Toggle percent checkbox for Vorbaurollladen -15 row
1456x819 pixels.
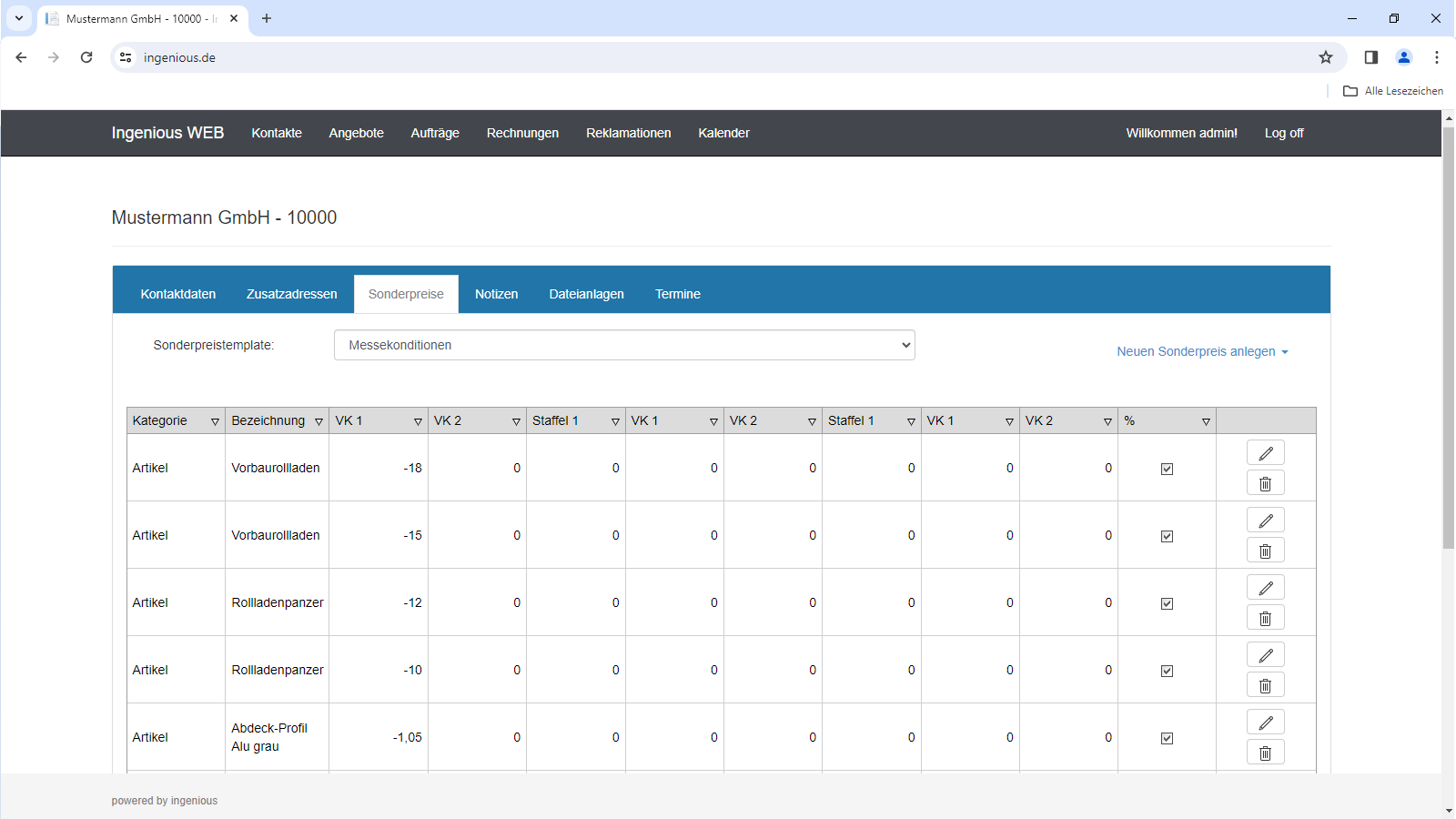click(1167, 536)
